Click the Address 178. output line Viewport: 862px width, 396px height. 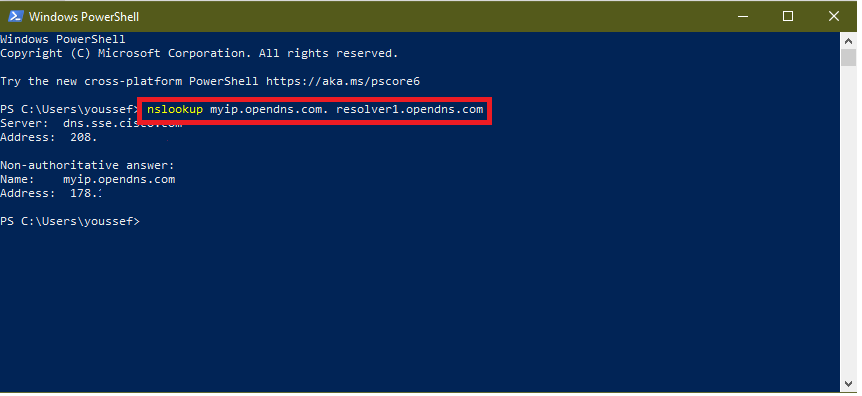[51, 194]
